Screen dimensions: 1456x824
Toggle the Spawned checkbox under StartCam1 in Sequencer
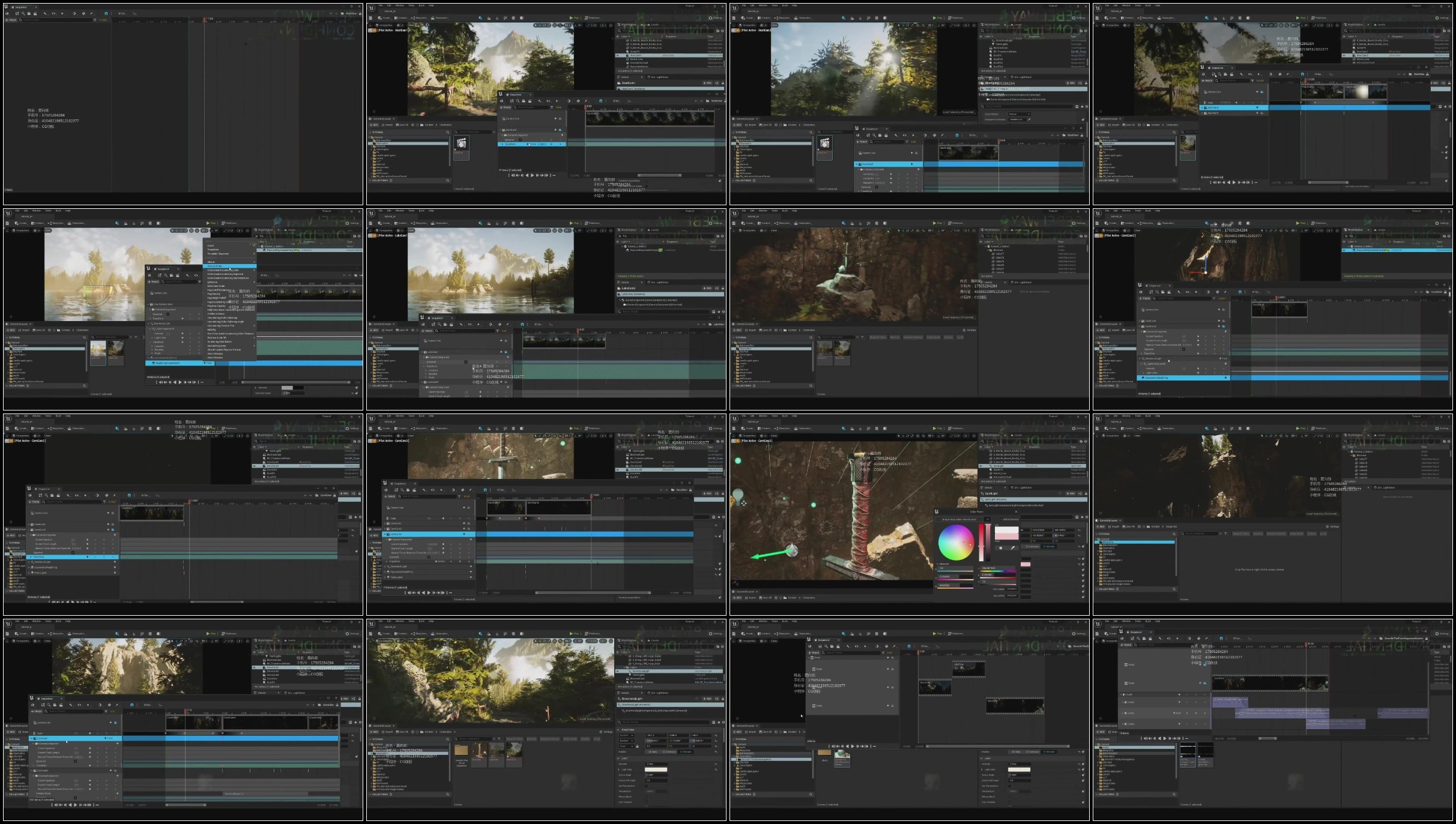(521, 140)
